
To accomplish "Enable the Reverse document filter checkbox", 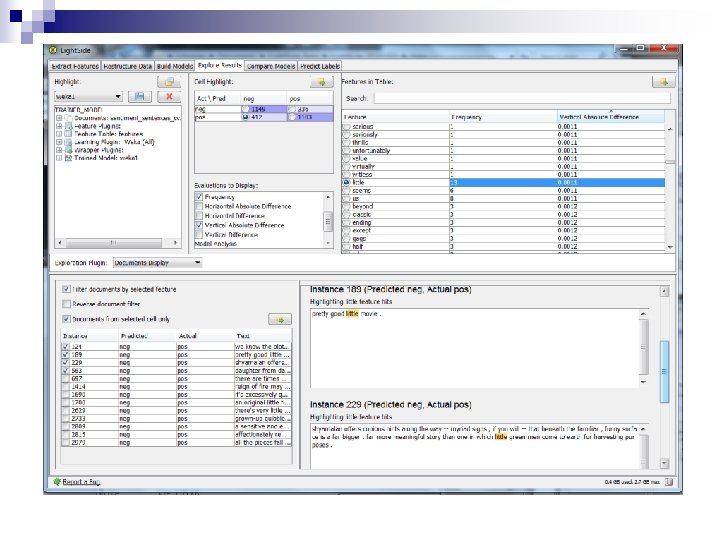I will pyautogui.click(x=66, y=303).
